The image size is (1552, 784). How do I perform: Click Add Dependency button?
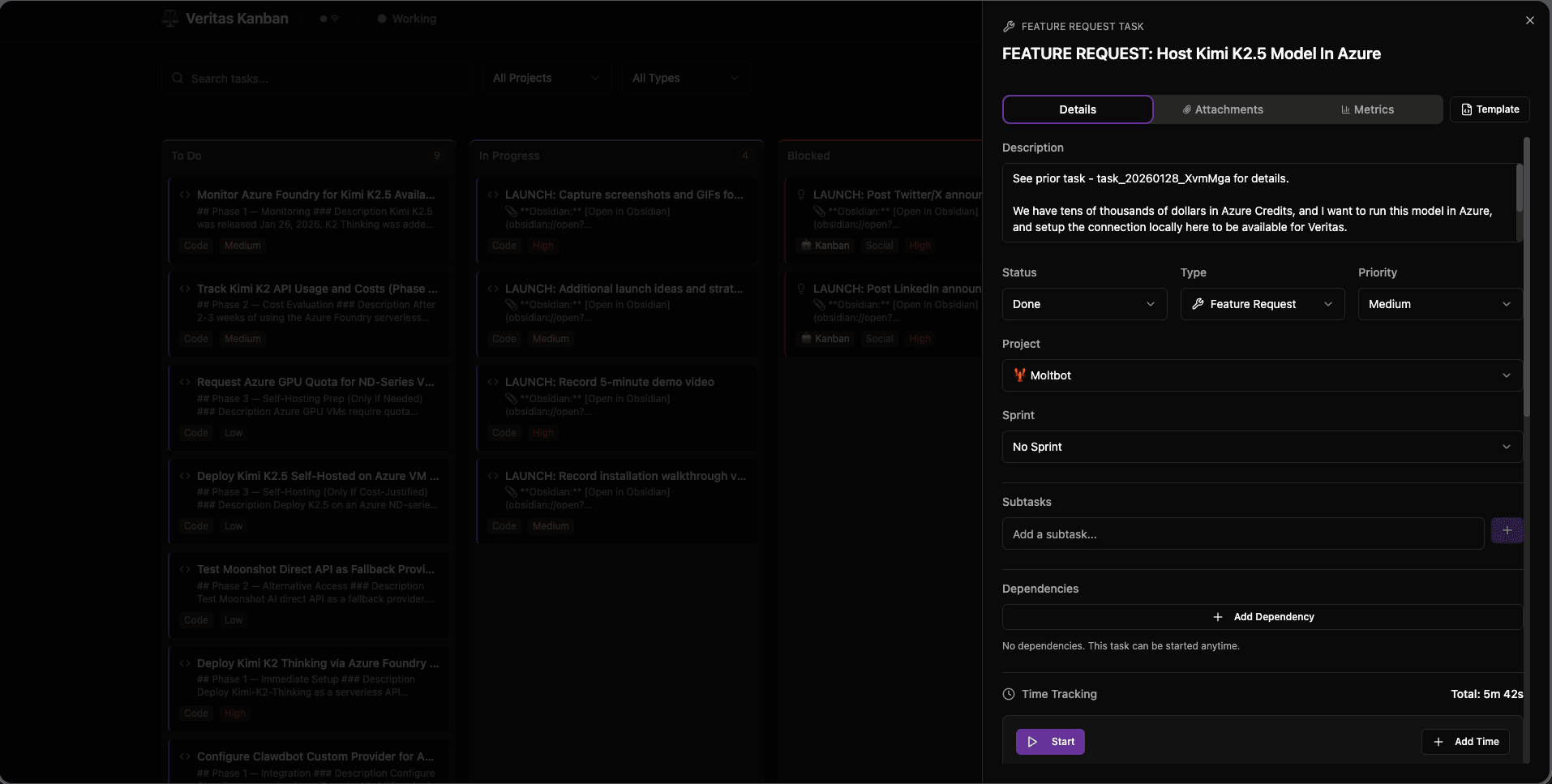pyautogui.click(x=1262, y=617)
